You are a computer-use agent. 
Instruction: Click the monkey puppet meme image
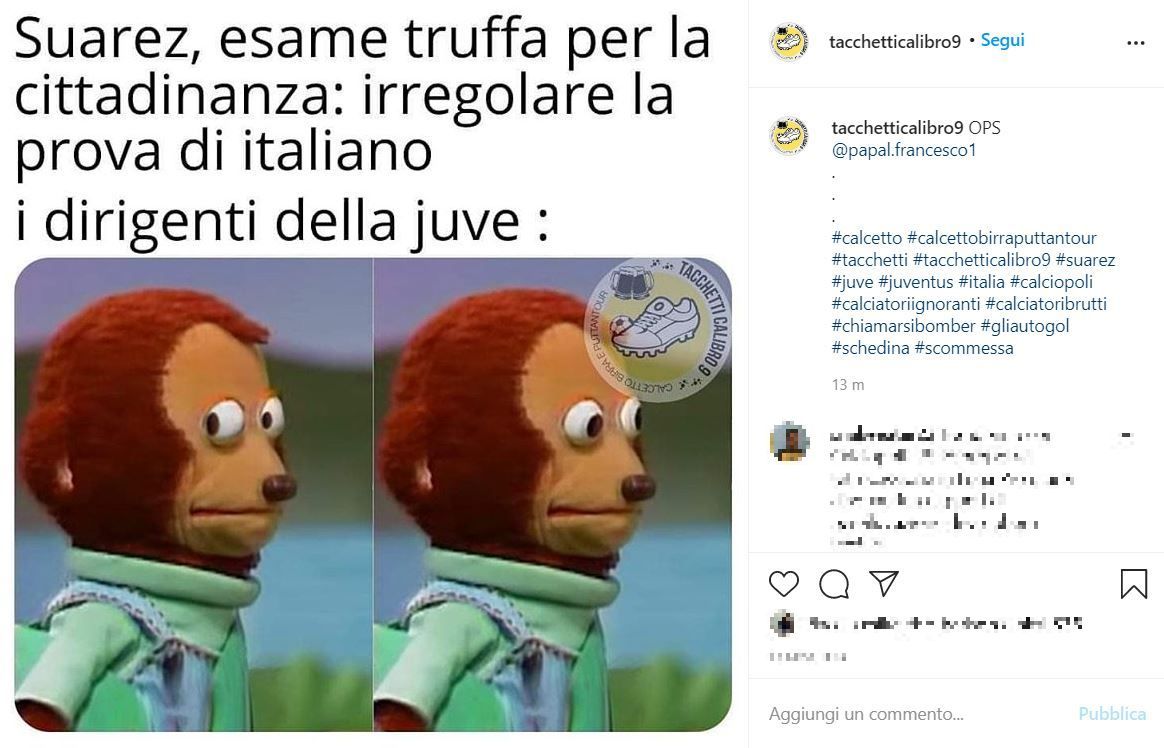coord(373,494)
